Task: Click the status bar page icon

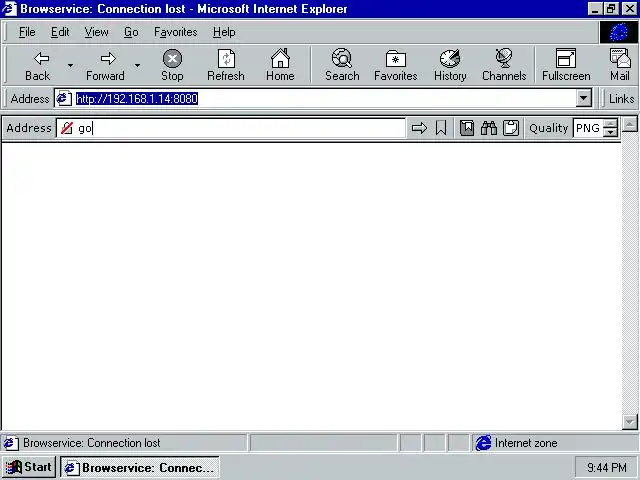Action: click(x=11, y=443)
